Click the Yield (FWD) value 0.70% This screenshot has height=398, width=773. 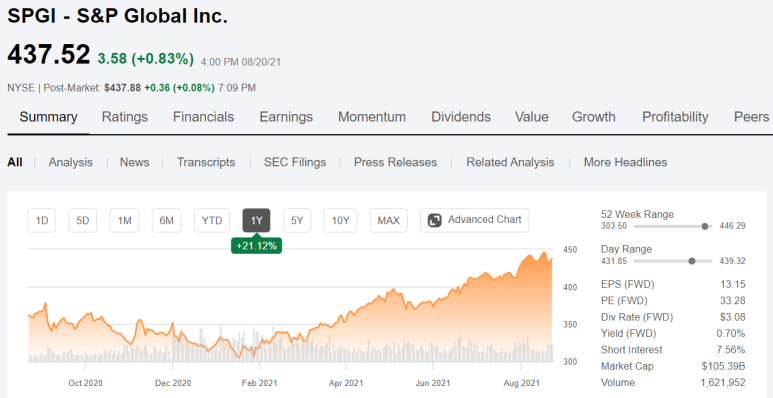731,333
